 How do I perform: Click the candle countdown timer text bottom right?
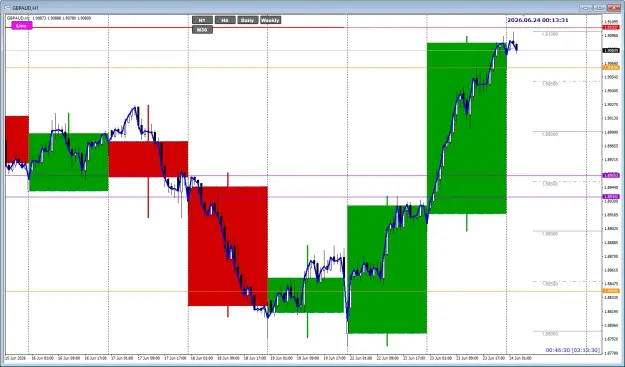[x=572, y=350]
